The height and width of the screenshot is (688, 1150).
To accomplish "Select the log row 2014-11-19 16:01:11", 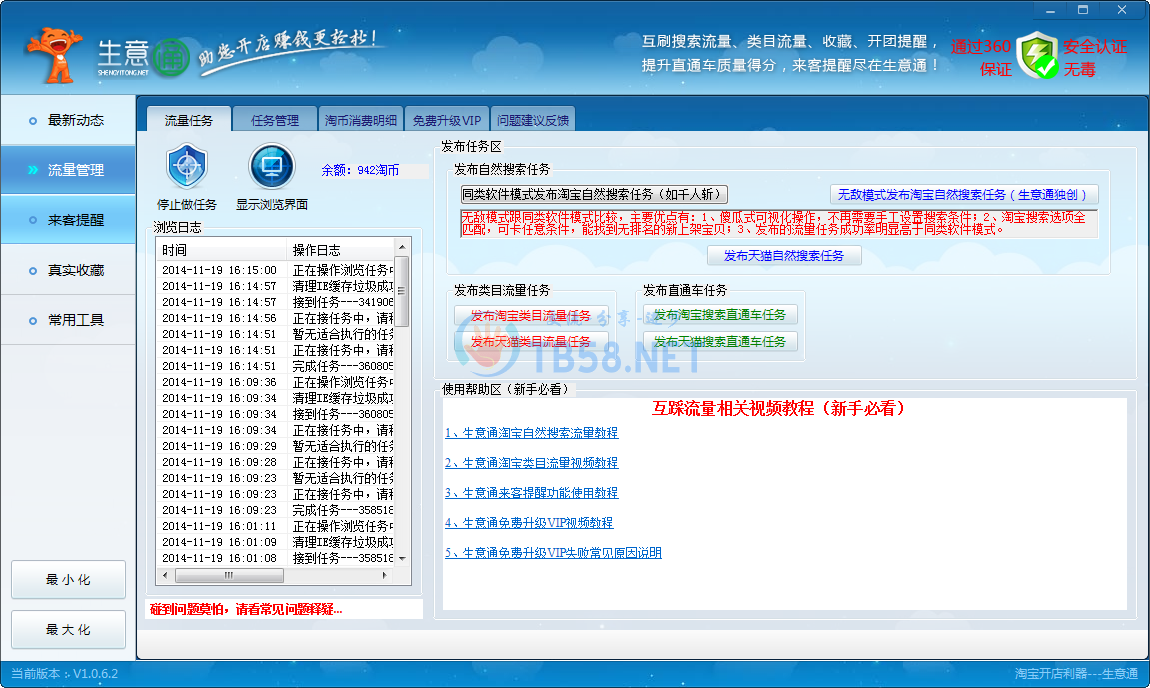I will pyautogui.click(x=276, y=526).
